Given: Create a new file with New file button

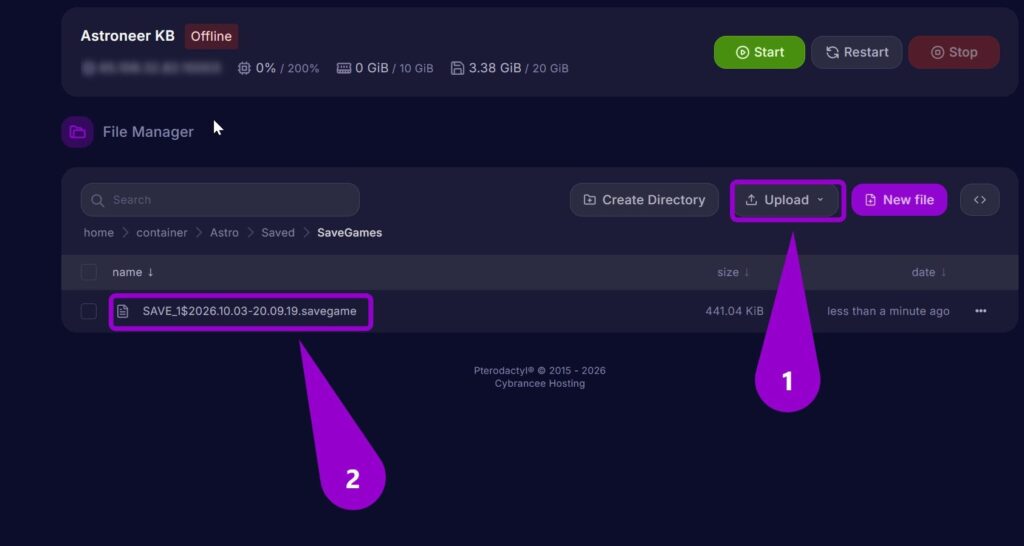Looking at the screenshot, I should (899, 200).
